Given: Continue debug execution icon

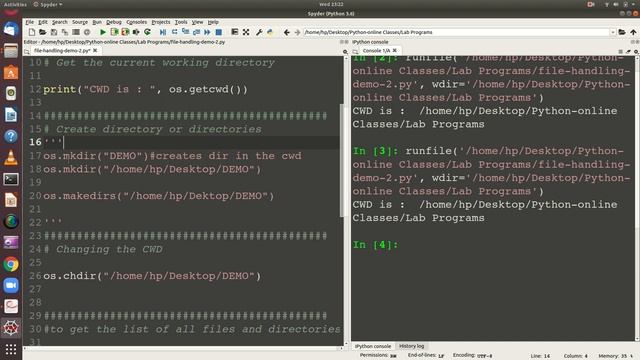Looking at the screenshot, I should click(207, 32).
